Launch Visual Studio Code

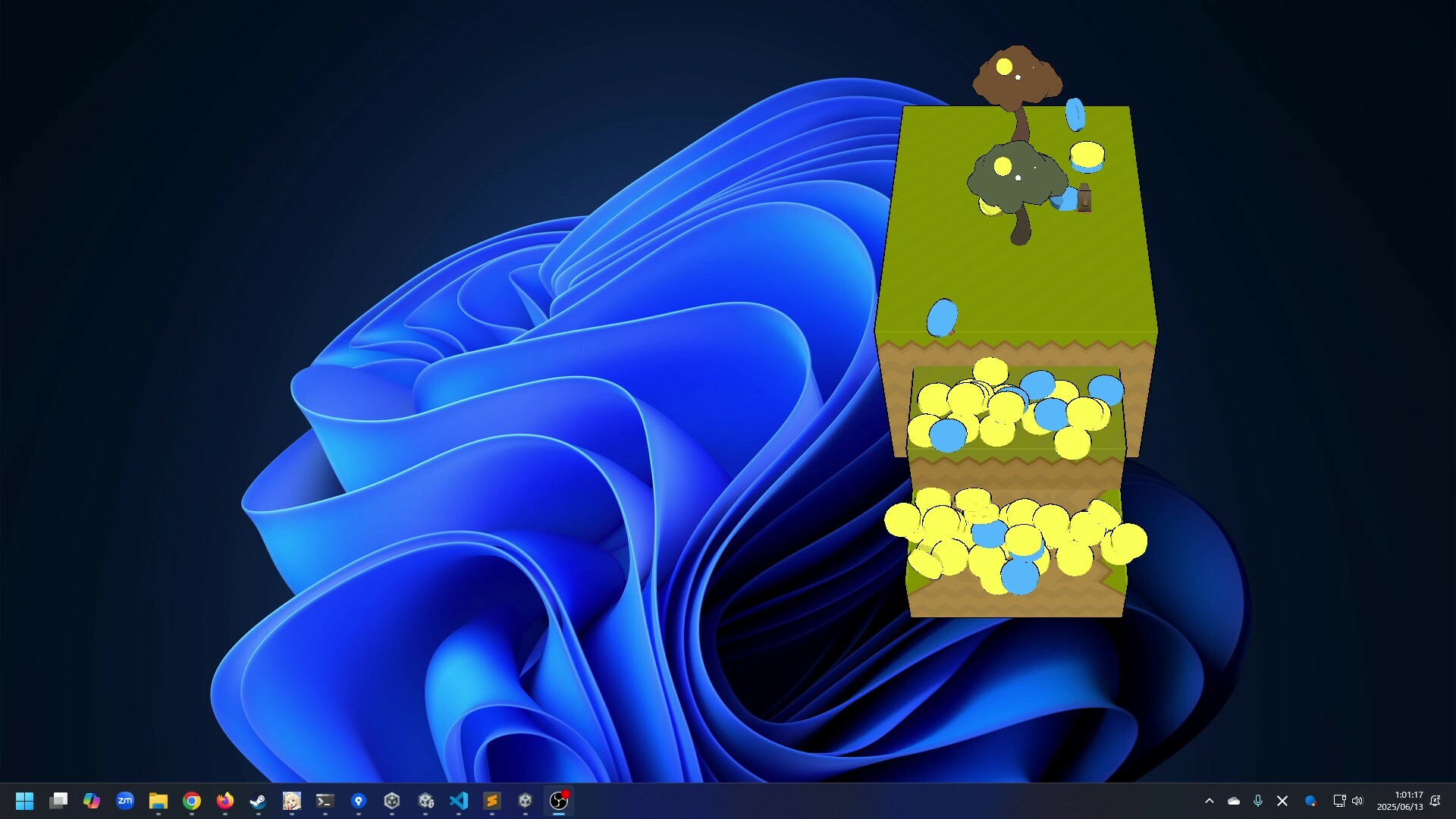tap(459, 800)
